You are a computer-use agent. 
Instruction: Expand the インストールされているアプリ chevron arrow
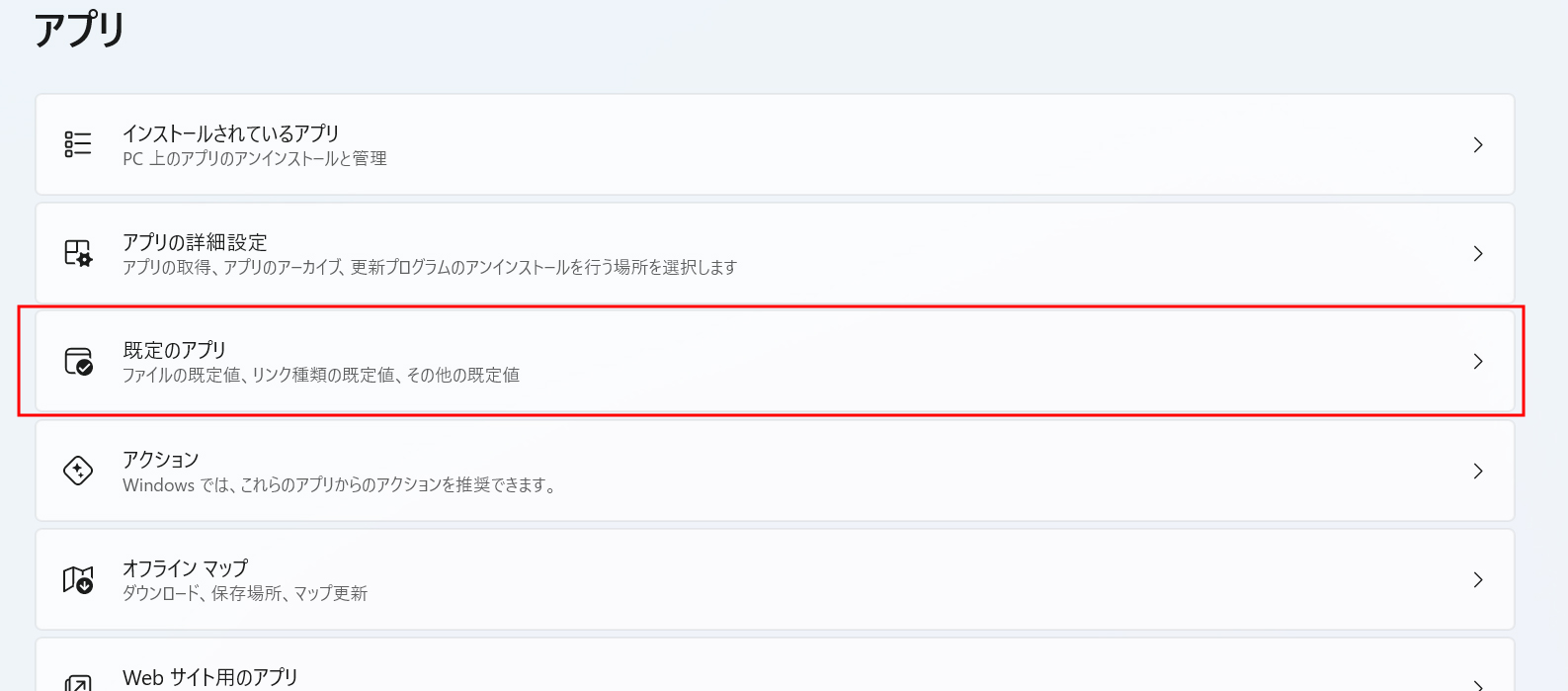[1478, 144]
